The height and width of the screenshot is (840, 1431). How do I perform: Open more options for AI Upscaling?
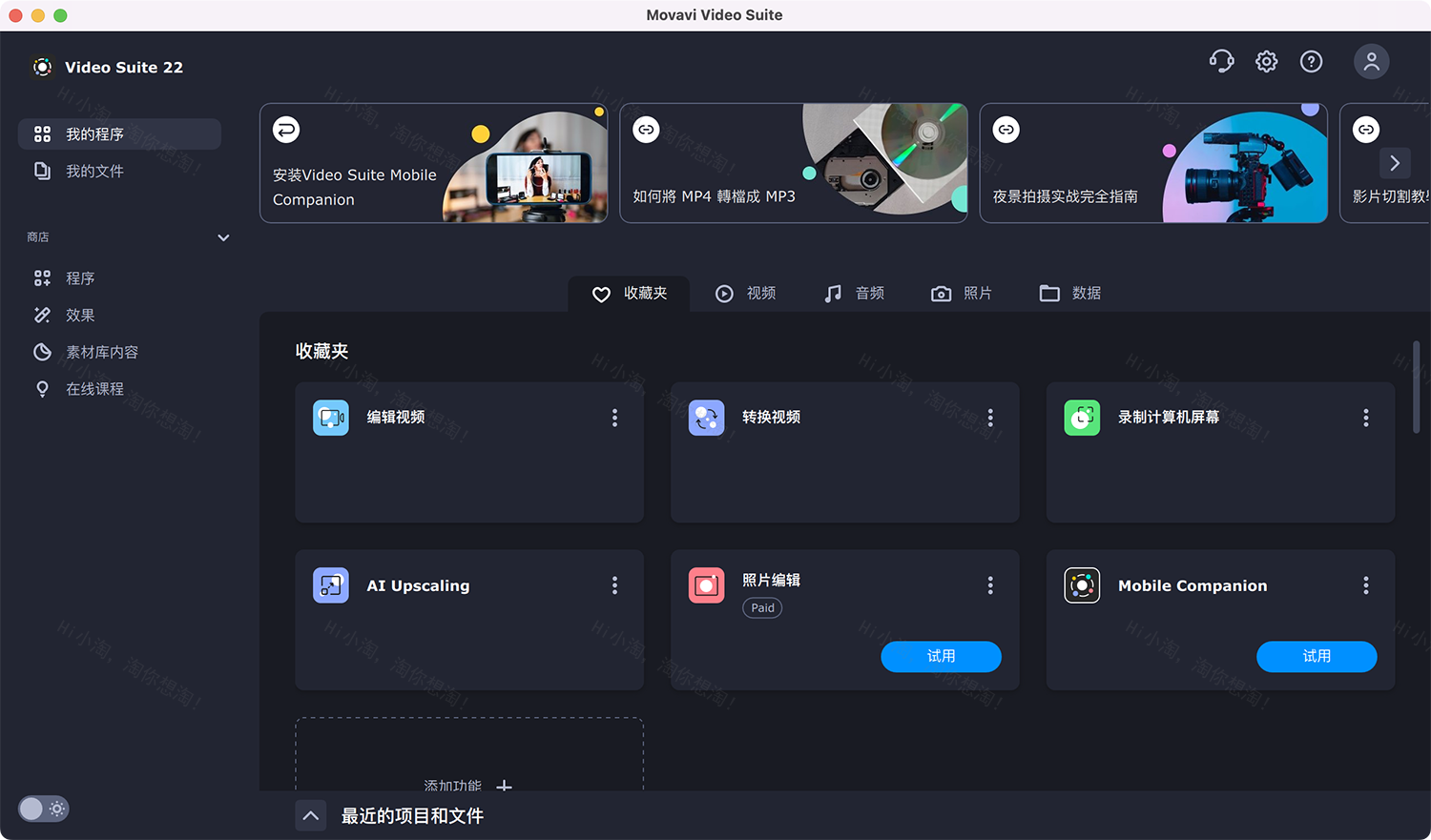(614, 585)
